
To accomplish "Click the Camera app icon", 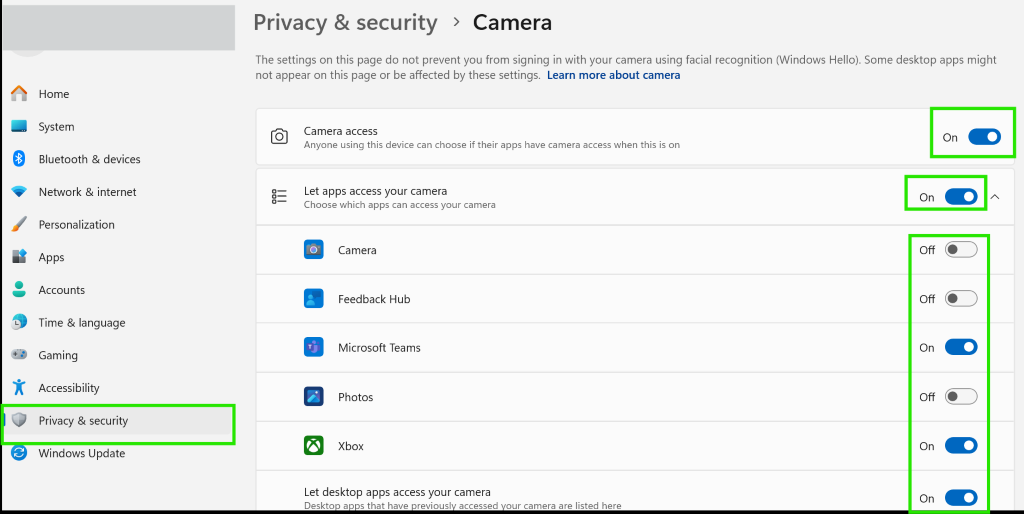I will [x=313, y=250].
